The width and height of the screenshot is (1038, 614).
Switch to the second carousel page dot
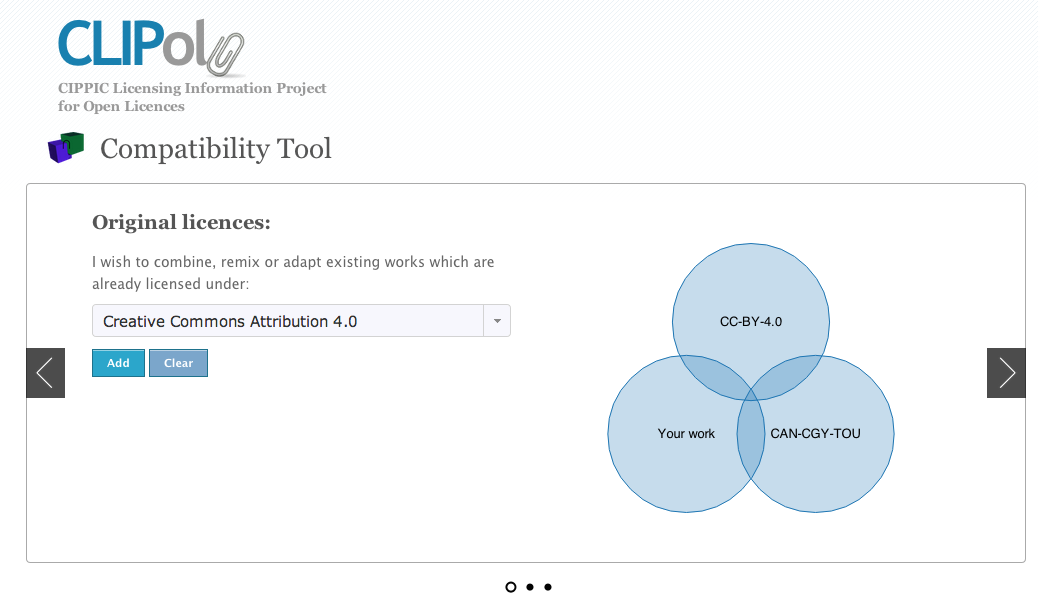pyautogui.click(x=530, y=587)
